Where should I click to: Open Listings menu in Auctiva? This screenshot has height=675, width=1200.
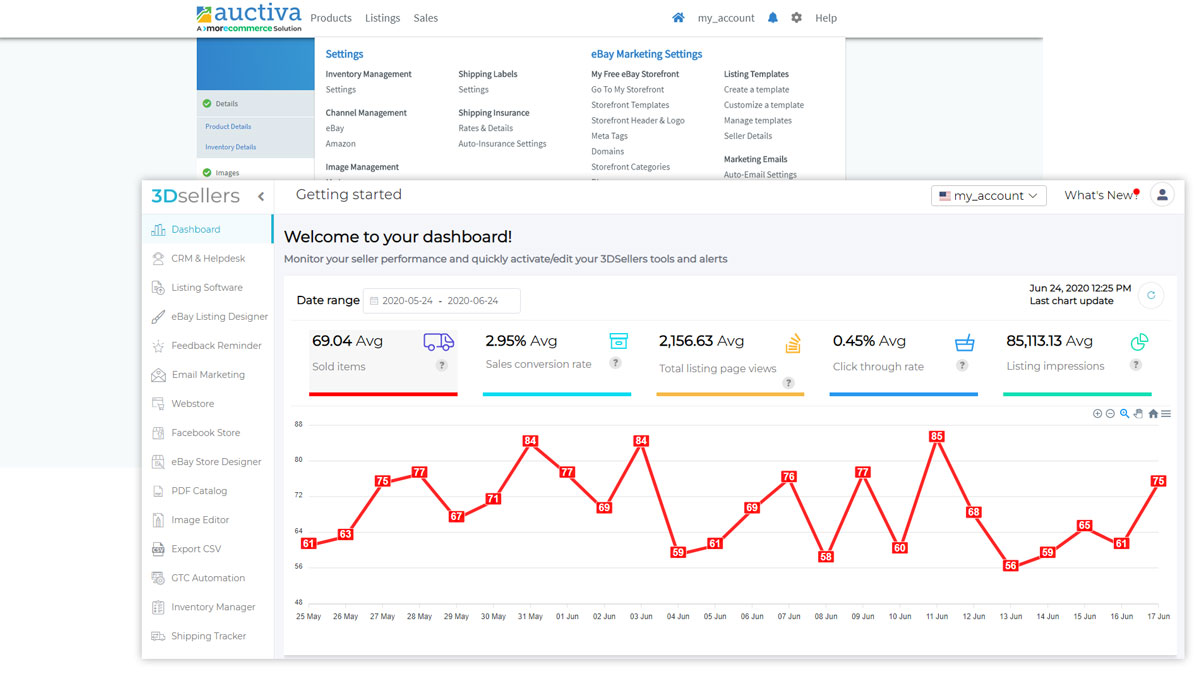coord(382,18)
